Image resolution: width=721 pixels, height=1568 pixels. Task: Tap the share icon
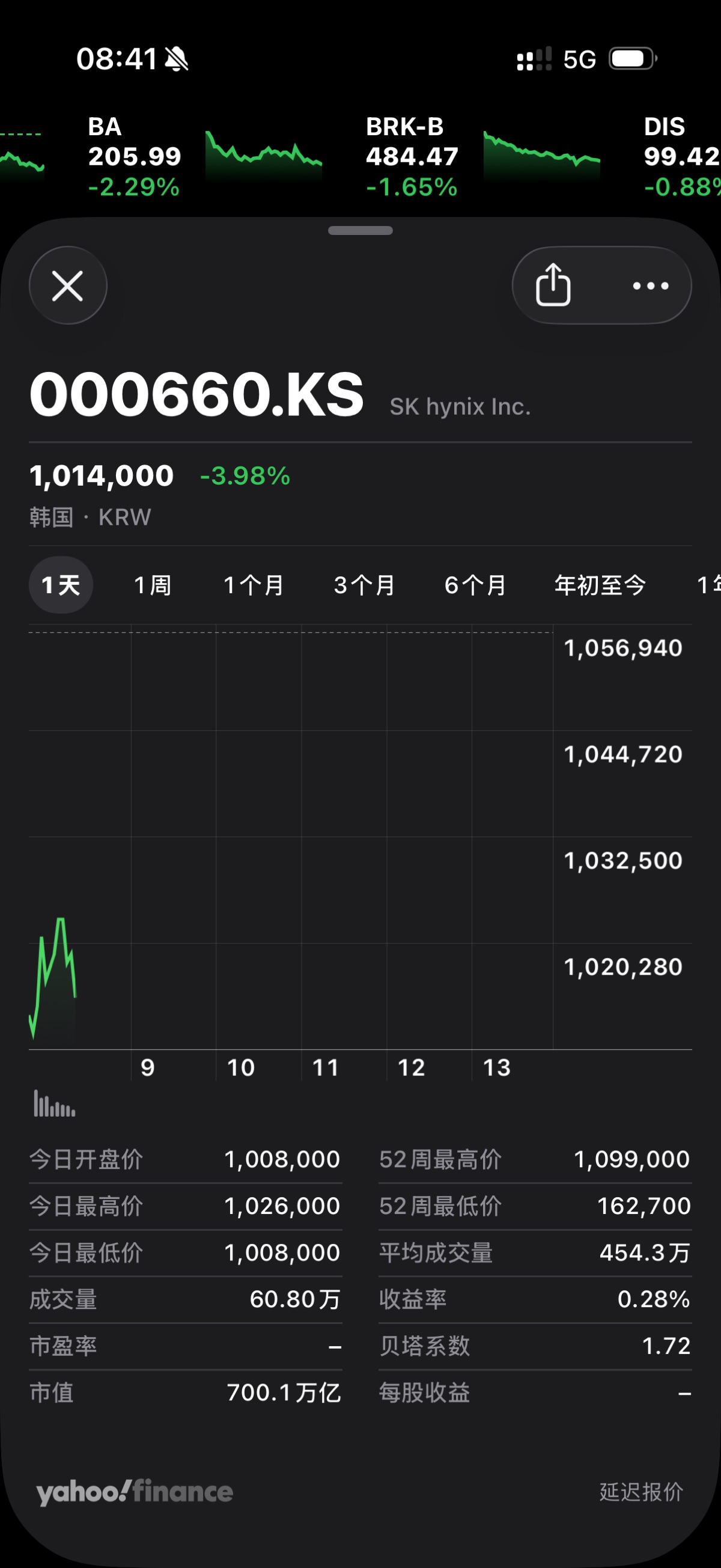pos(552,285)
